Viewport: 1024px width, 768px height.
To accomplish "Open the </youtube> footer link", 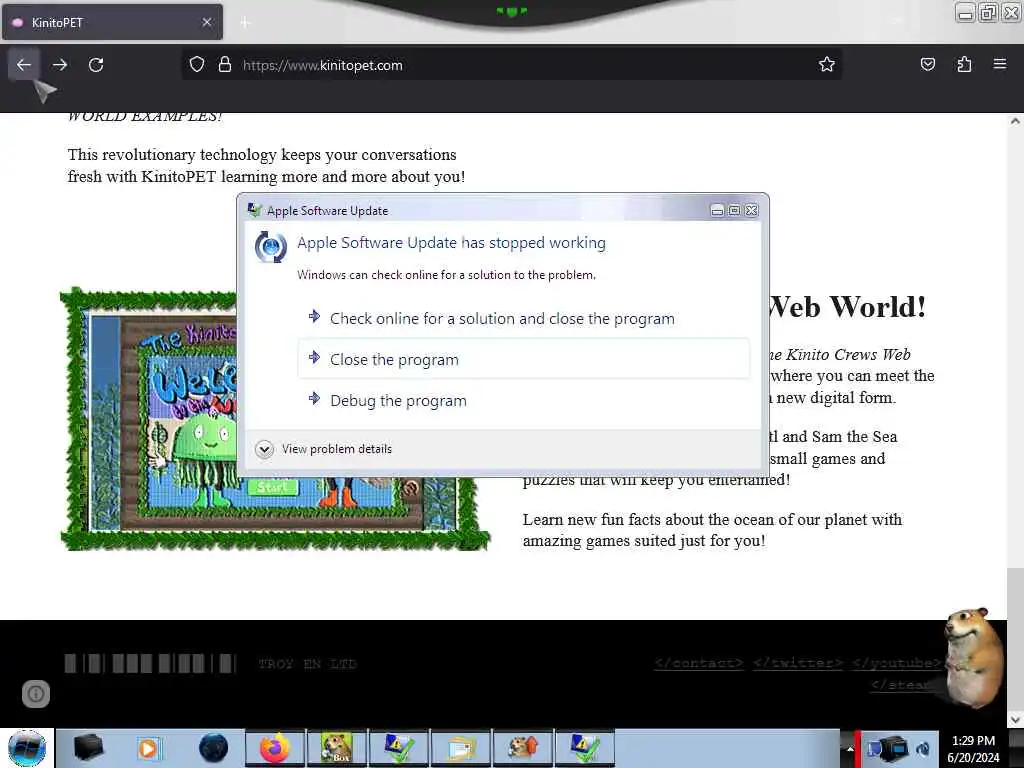I will tap(897, 663).
